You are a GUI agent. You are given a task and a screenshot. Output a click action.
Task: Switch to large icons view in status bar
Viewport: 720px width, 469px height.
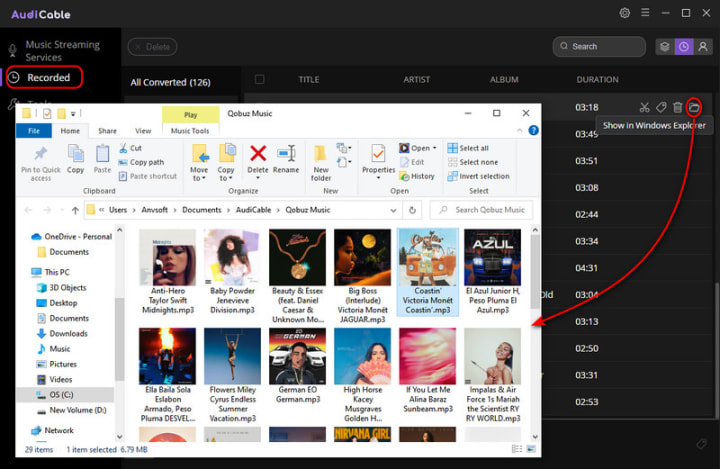[x=531, y=449]
